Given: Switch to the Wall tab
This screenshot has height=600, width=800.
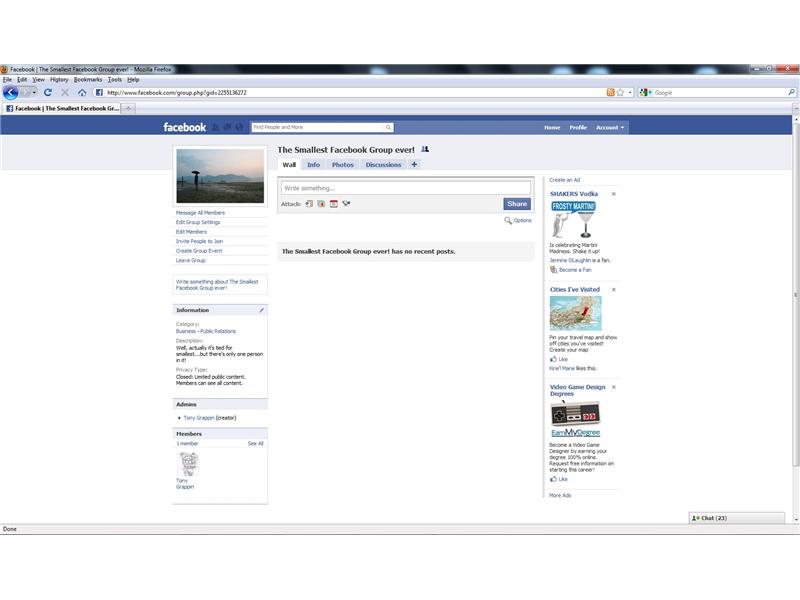Looking at the screenshot, I should (x=289, y=165).
